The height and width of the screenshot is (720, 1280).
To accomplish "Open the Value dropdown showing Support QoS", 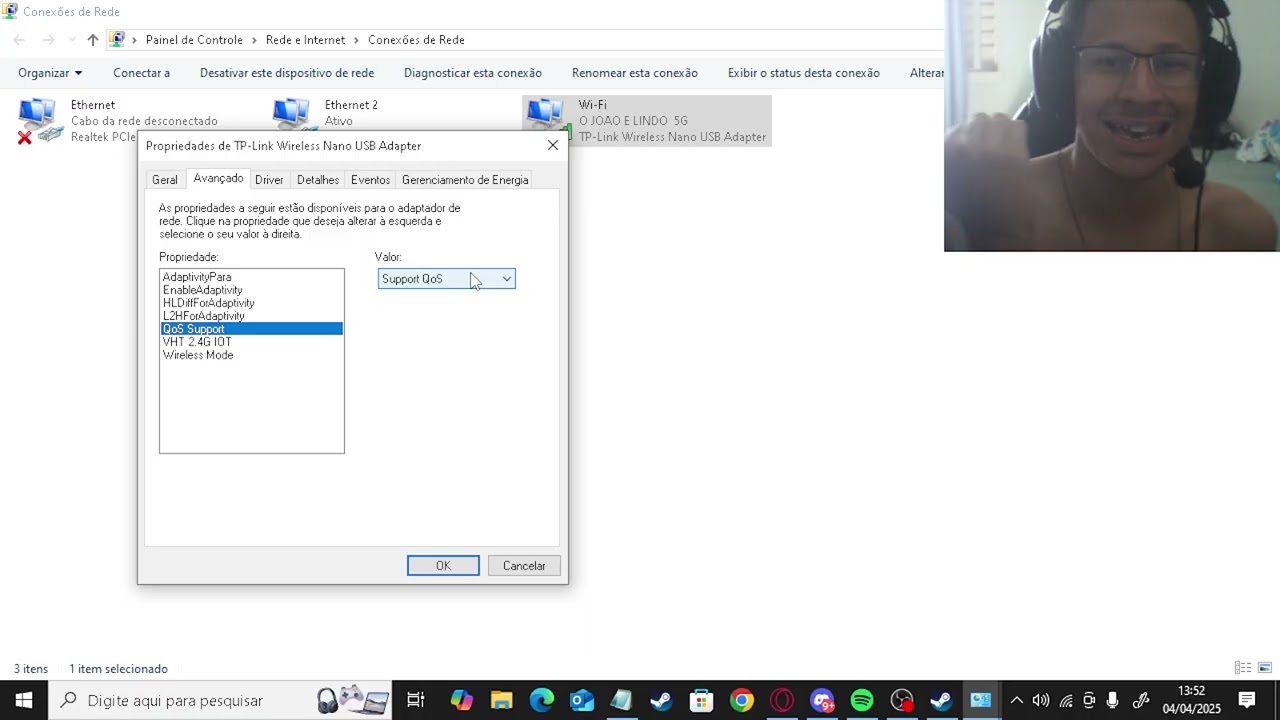I will point(446,279).
